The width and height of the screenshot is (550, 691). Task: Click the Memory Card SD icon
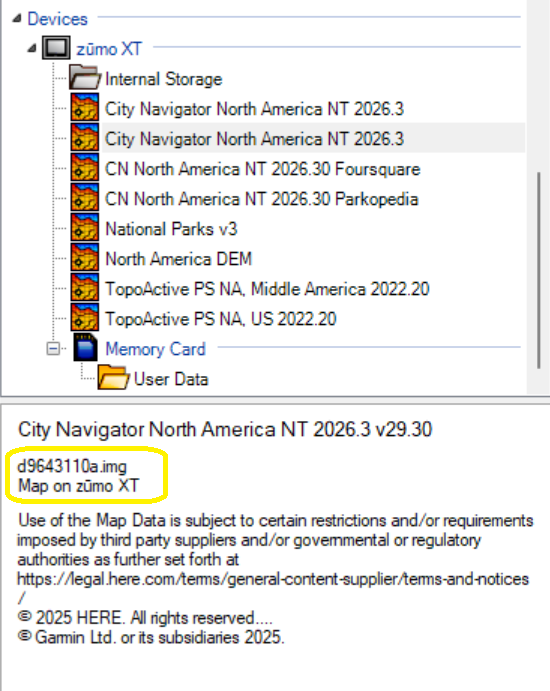click(85, 348)
